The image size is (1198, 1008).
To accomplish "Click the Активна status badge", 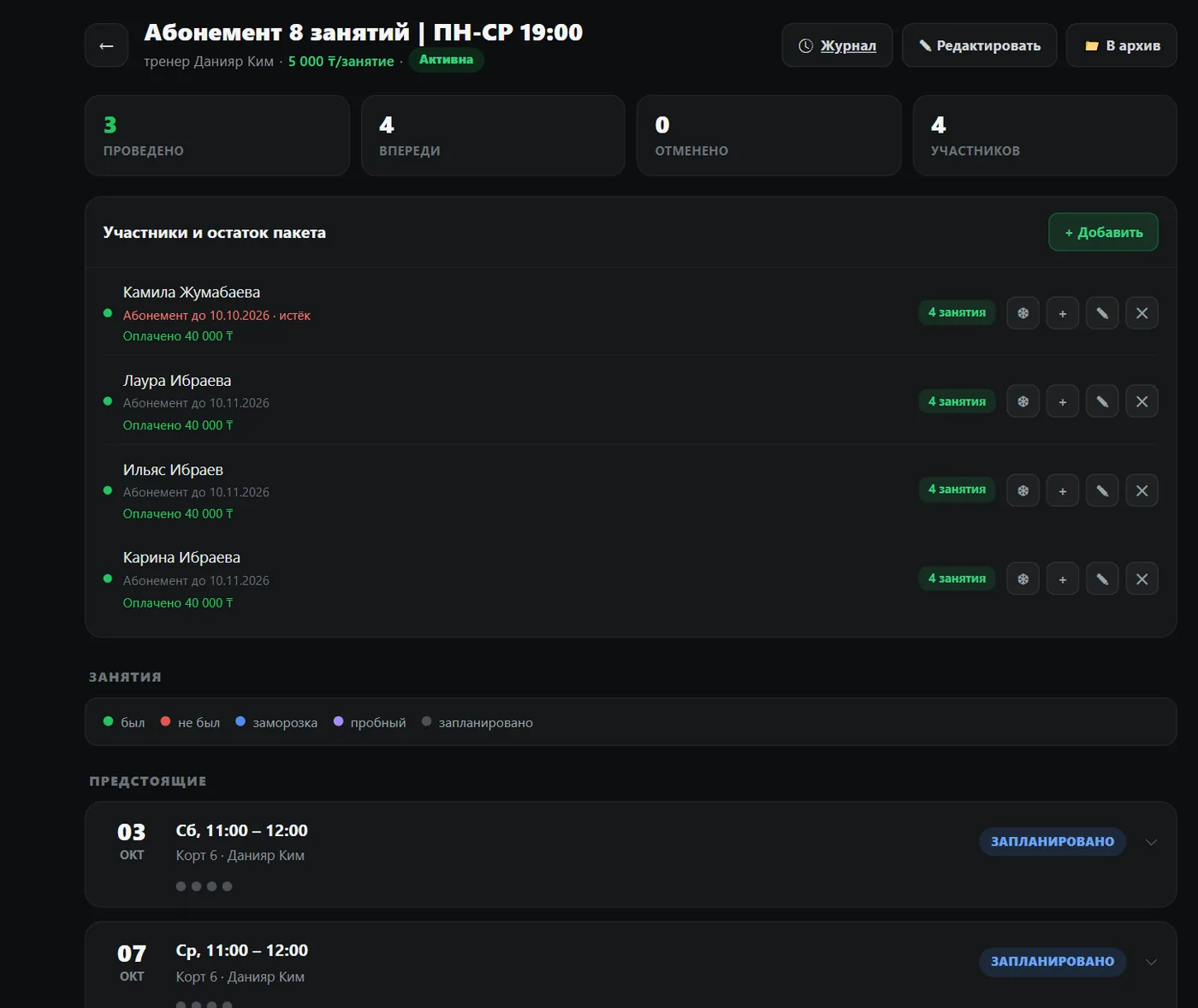I will [x=446, y=60].
